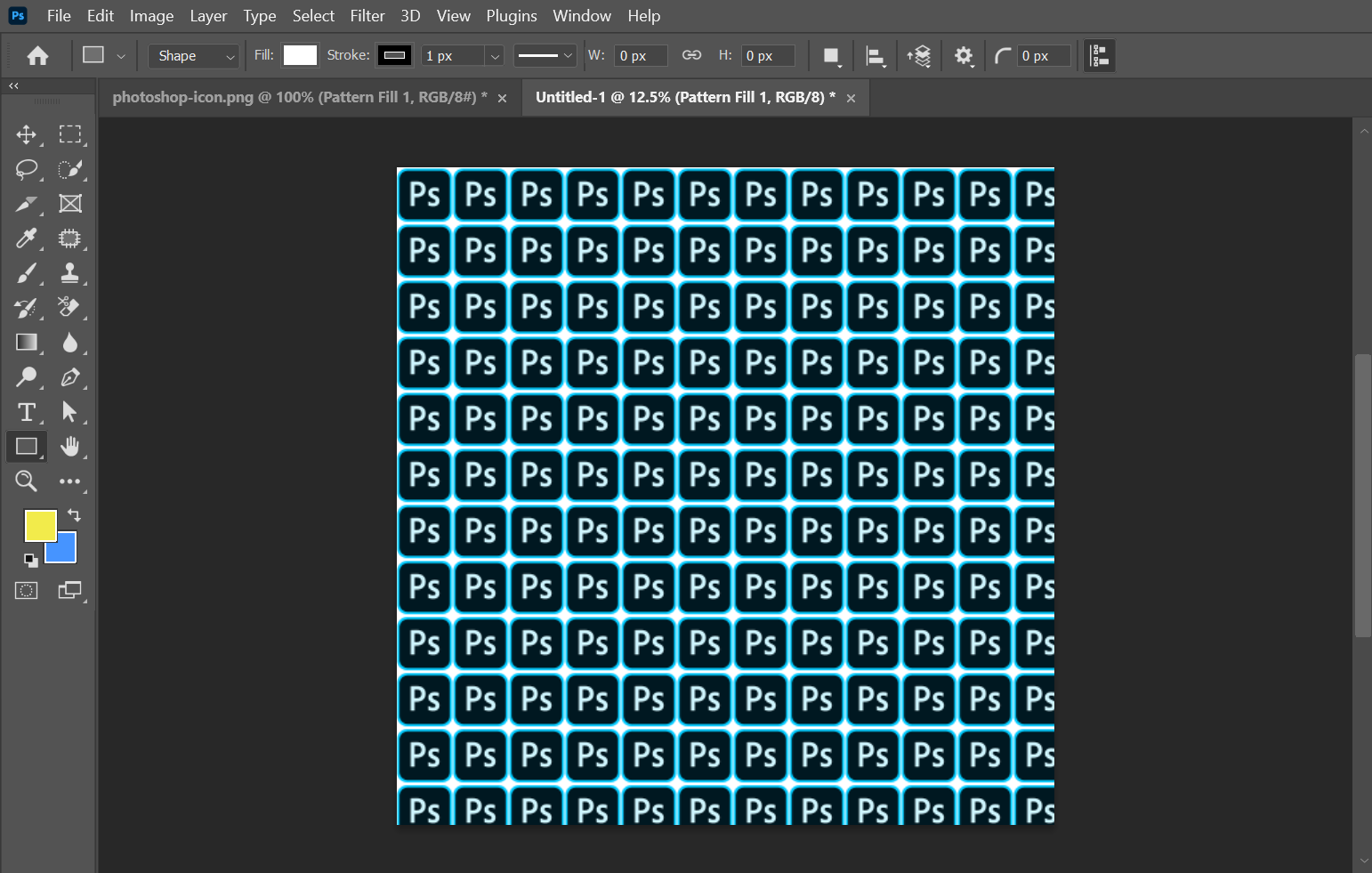Choose the Frame tool
Image resolution: width=1372 pixels, height=873 pixels.
pos(69,204)
